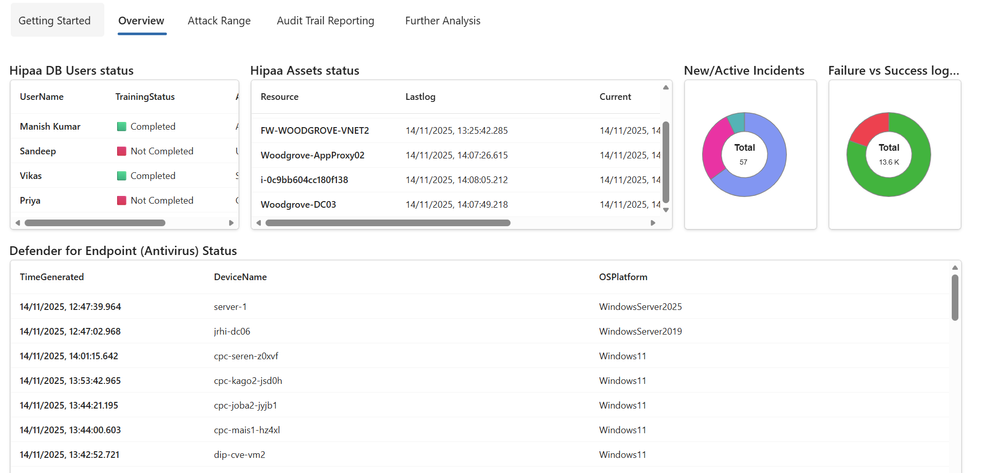Image resolution: width=999 pixels, height=473 pixels.
Task: Click the Defender table vertical scrollbar thumb
Action: [955, 296]
